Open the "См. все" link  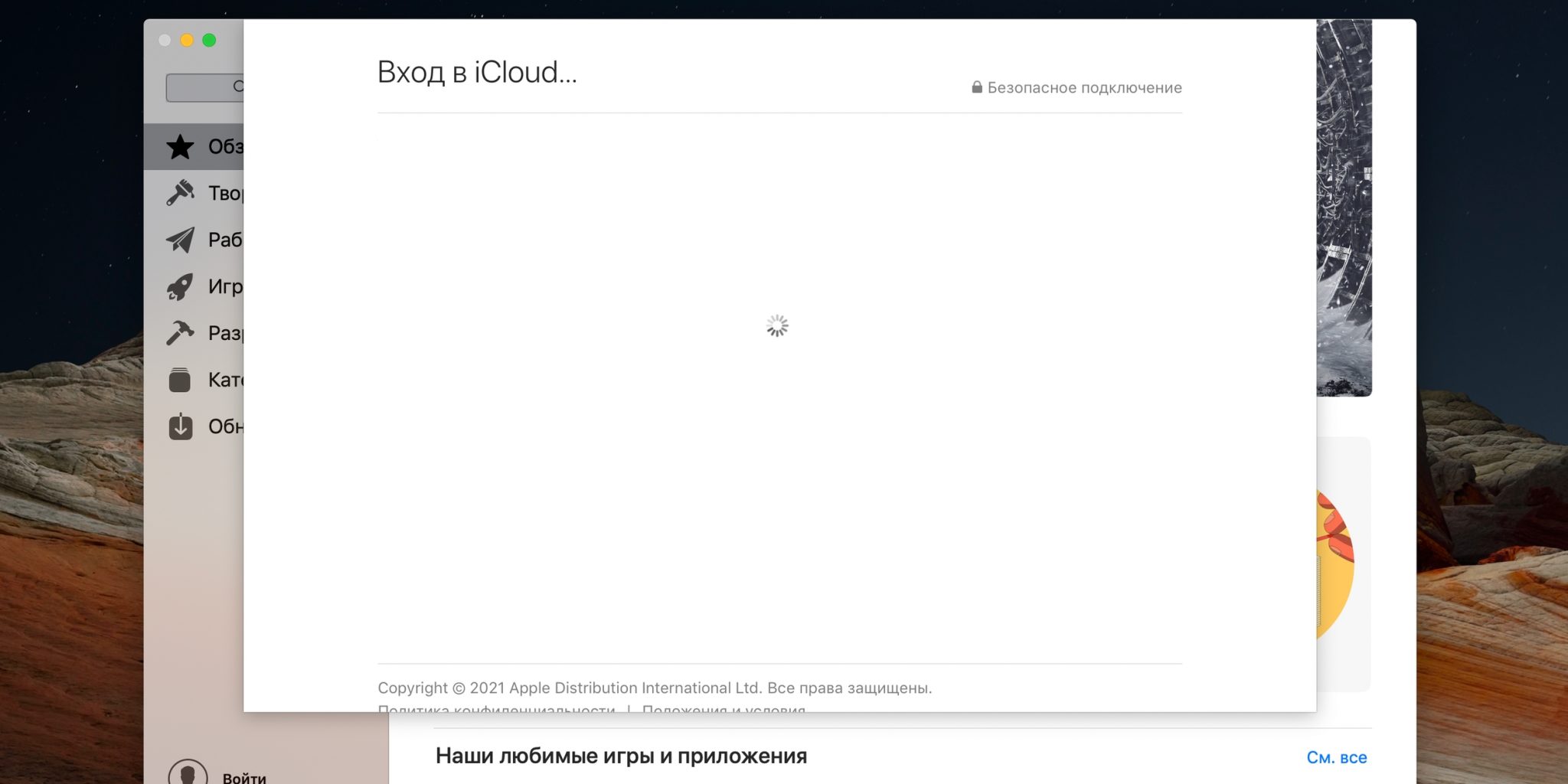pyautogui.click(x=1336, y=757)
